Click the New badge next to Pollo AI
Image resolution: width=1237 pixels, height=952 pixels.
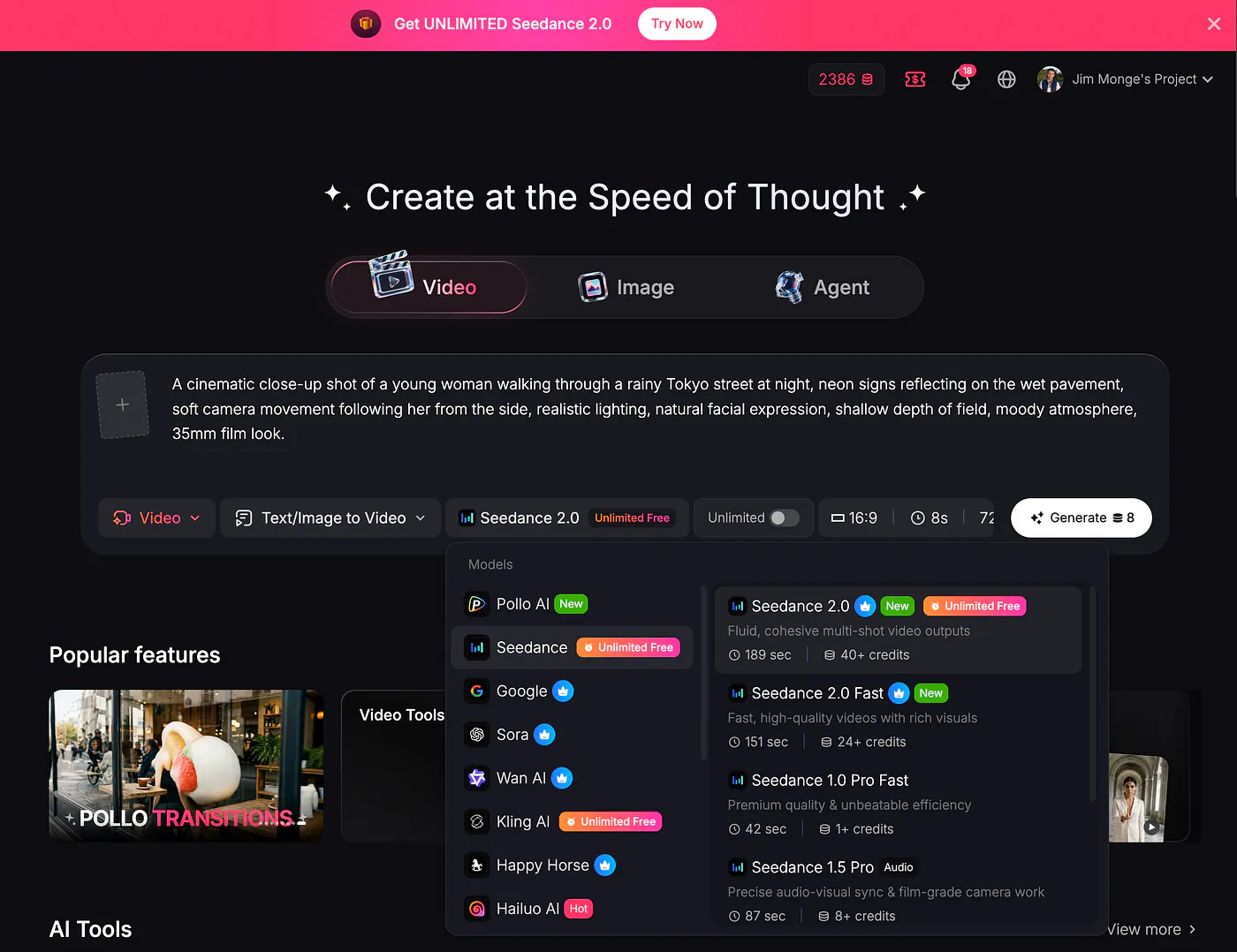(571, 604)
